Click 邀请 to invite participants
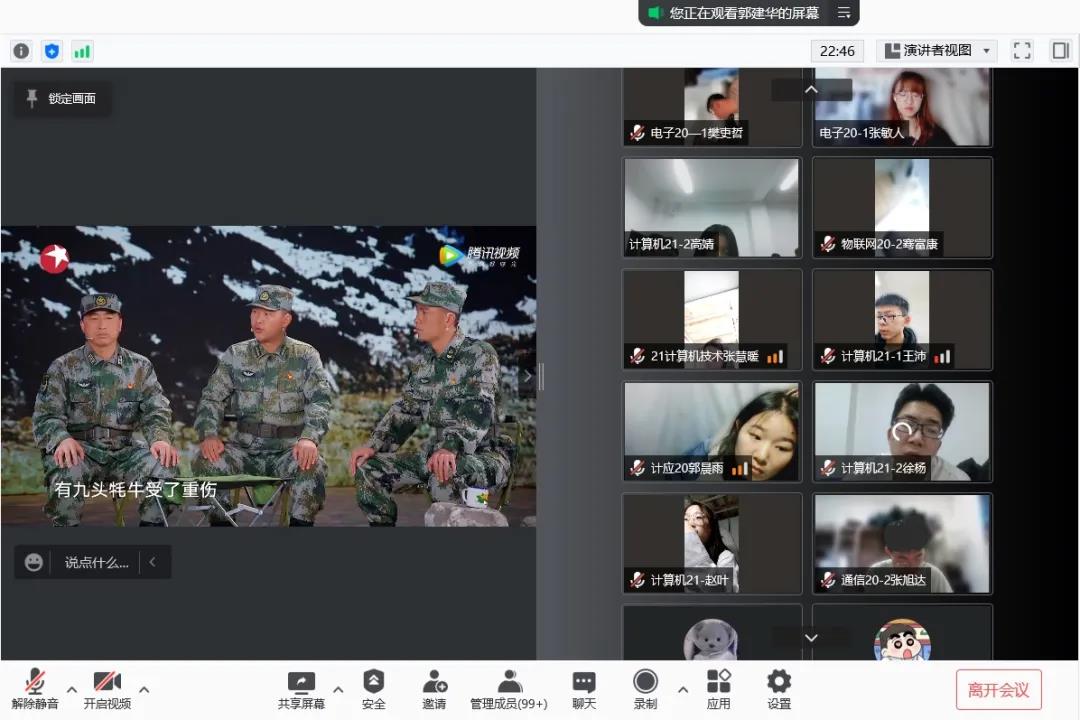The height and width of the screenshot is (720, 1080). (x=434, y=689)
